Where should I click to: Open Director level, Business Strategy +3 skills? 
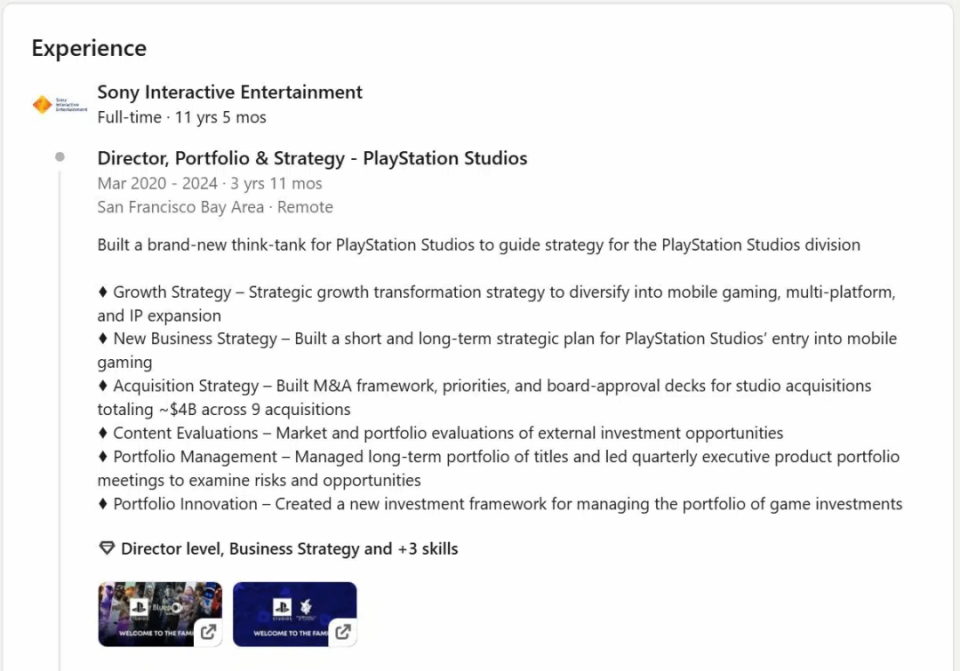(289, 548)
